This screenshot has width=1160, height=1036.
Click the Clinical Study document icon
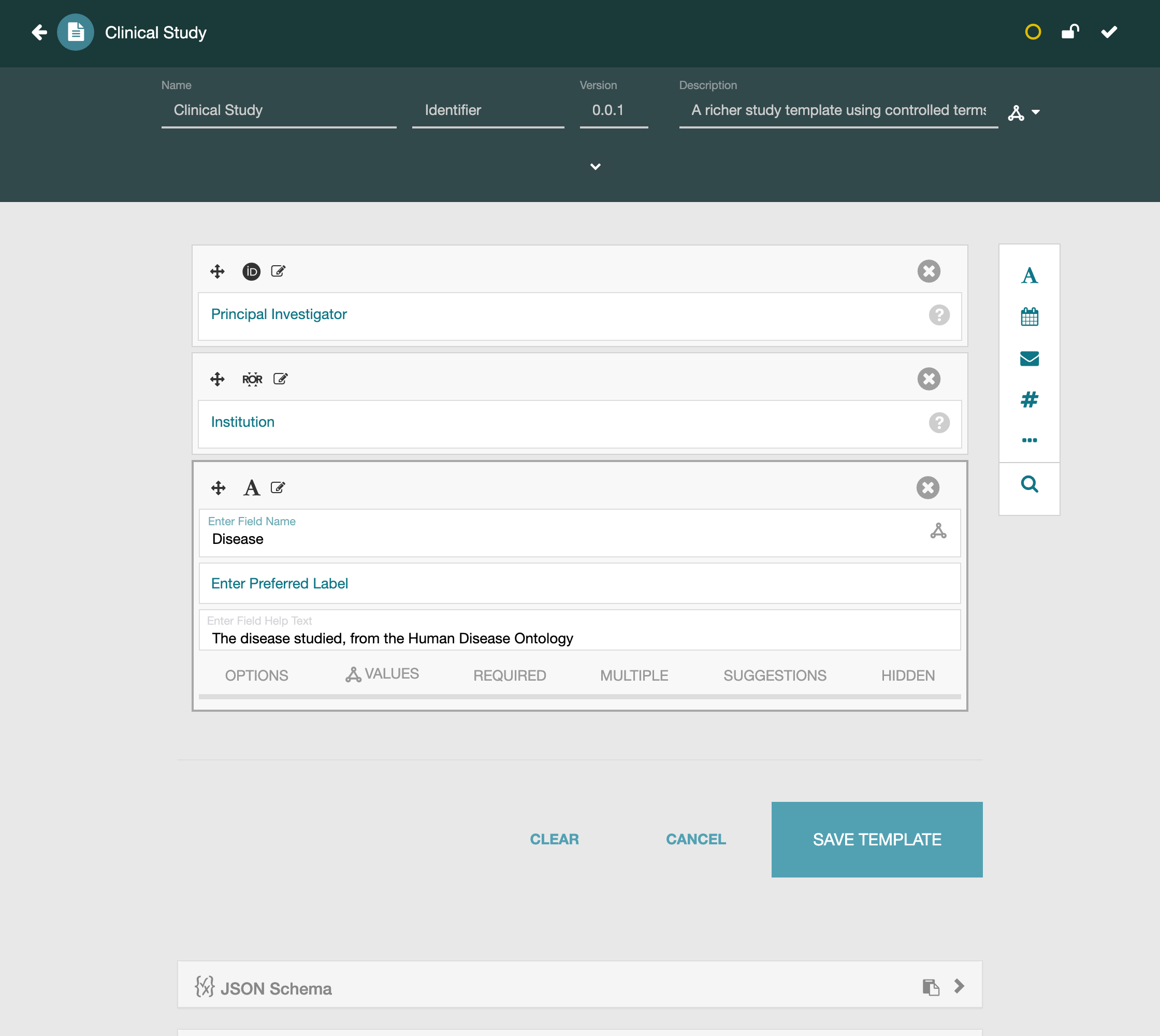(x=76, y=33)
